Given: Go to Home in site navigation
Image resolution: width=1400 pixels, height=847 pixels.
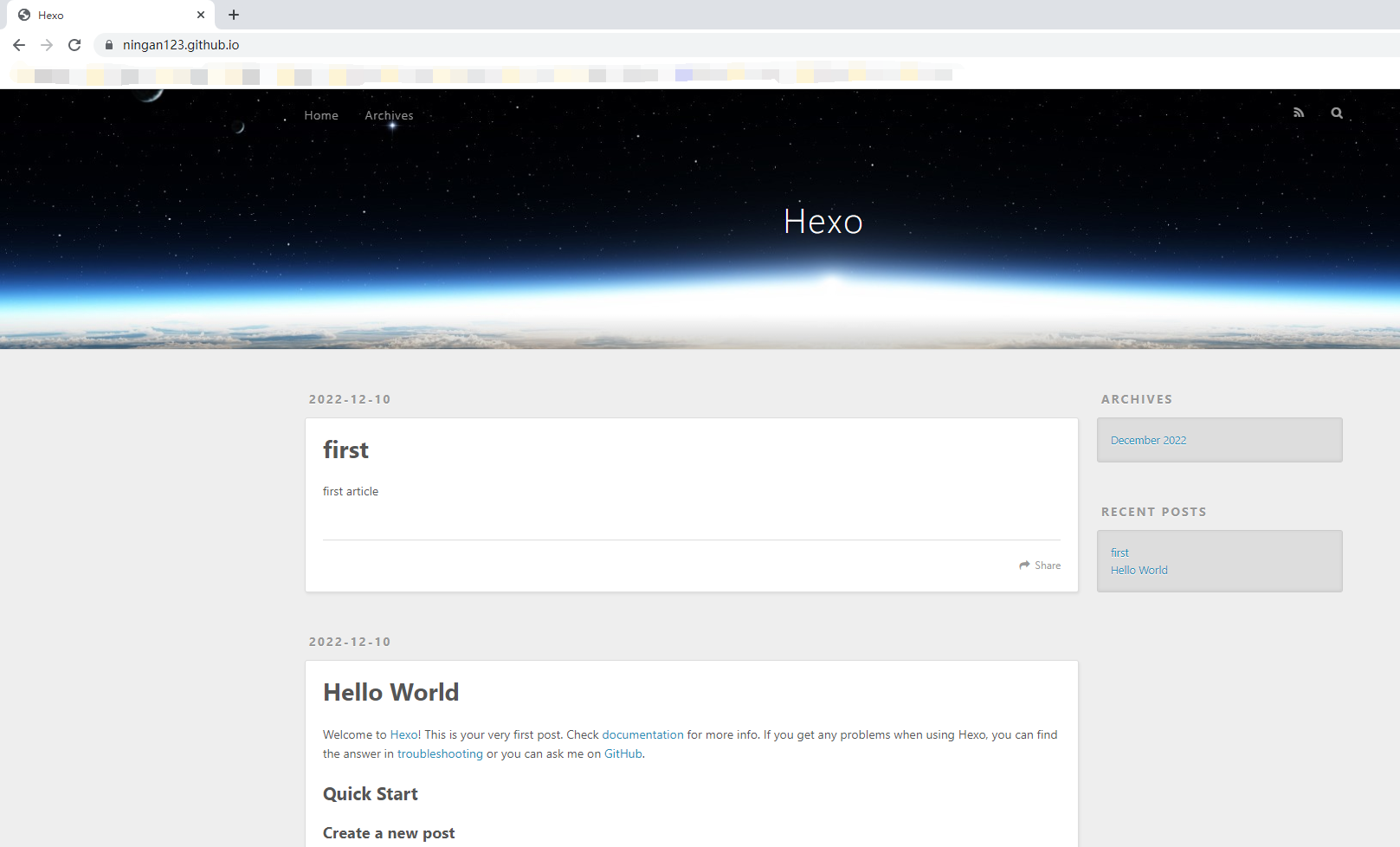Looking at the screenshot, I should point(321,115).
